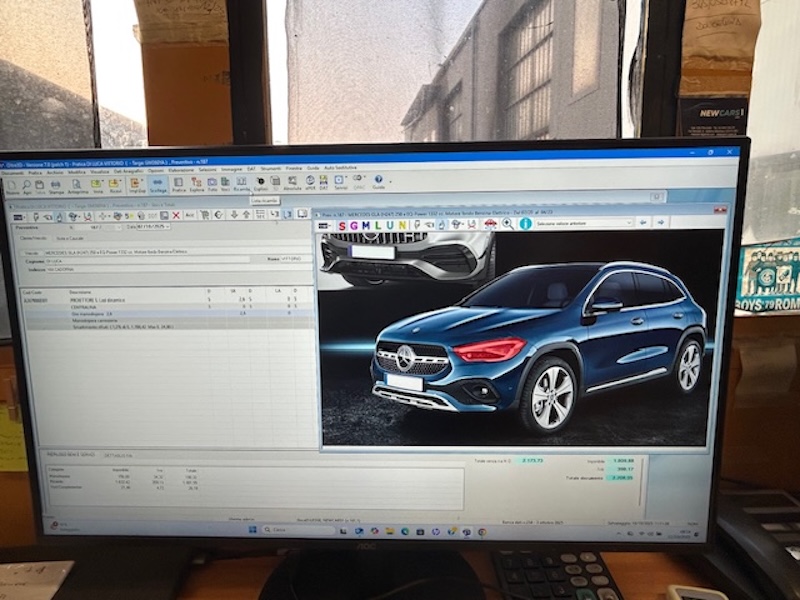
Task: Open the Visualizza menu
Action: tap(99, 172)
